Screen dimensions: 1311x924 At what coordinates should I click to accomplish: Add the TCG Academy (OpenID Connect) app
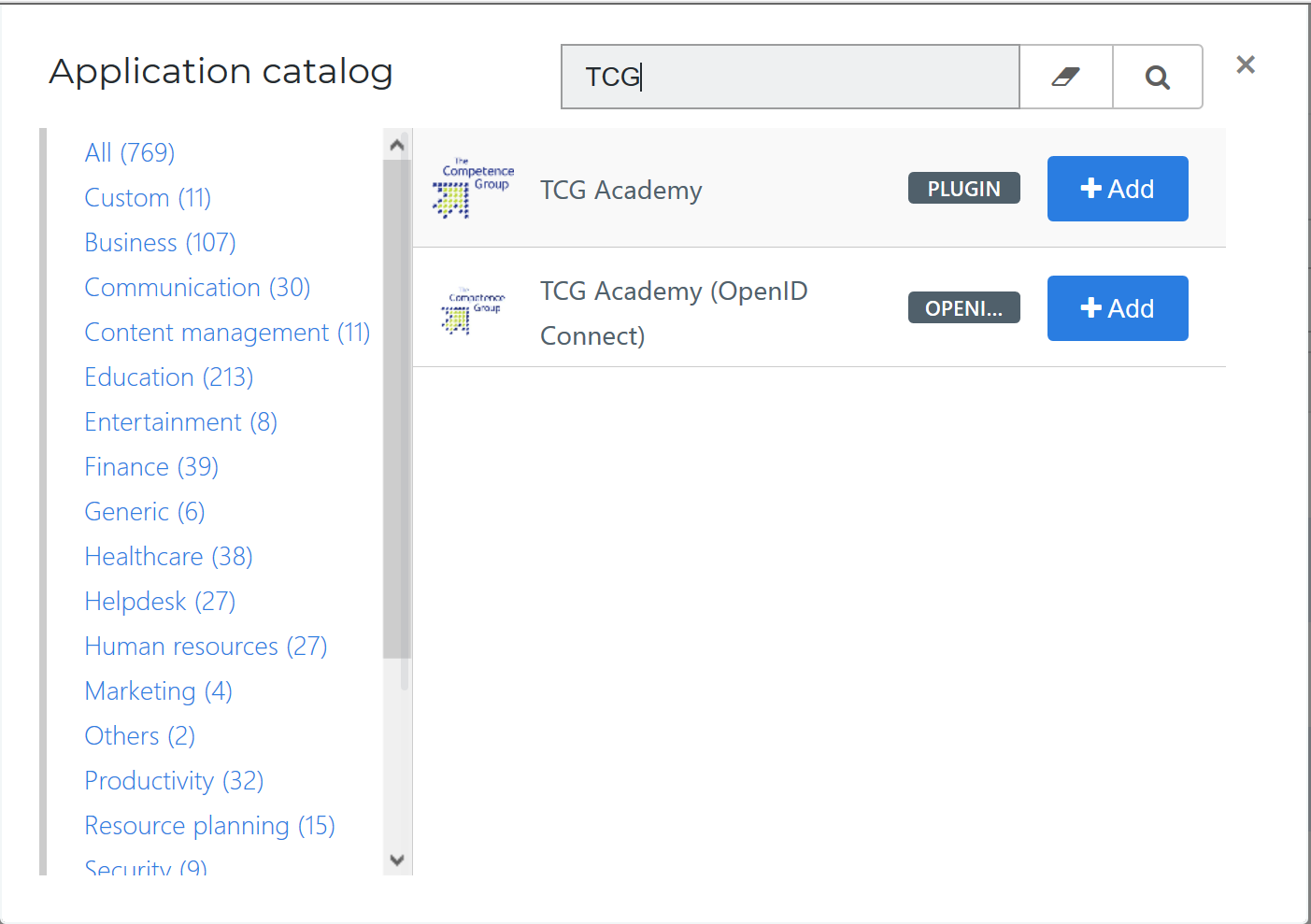pyautogui.click(x=1118, y=308)
